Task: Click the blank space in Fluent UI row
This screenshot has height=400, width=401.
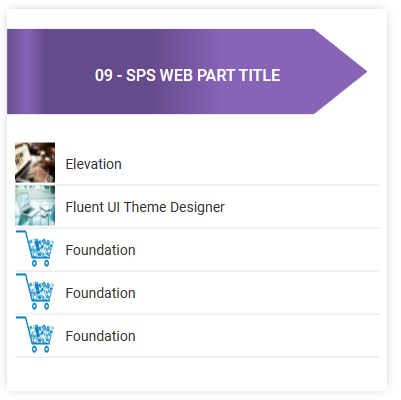Action: (x=302, y=207)
